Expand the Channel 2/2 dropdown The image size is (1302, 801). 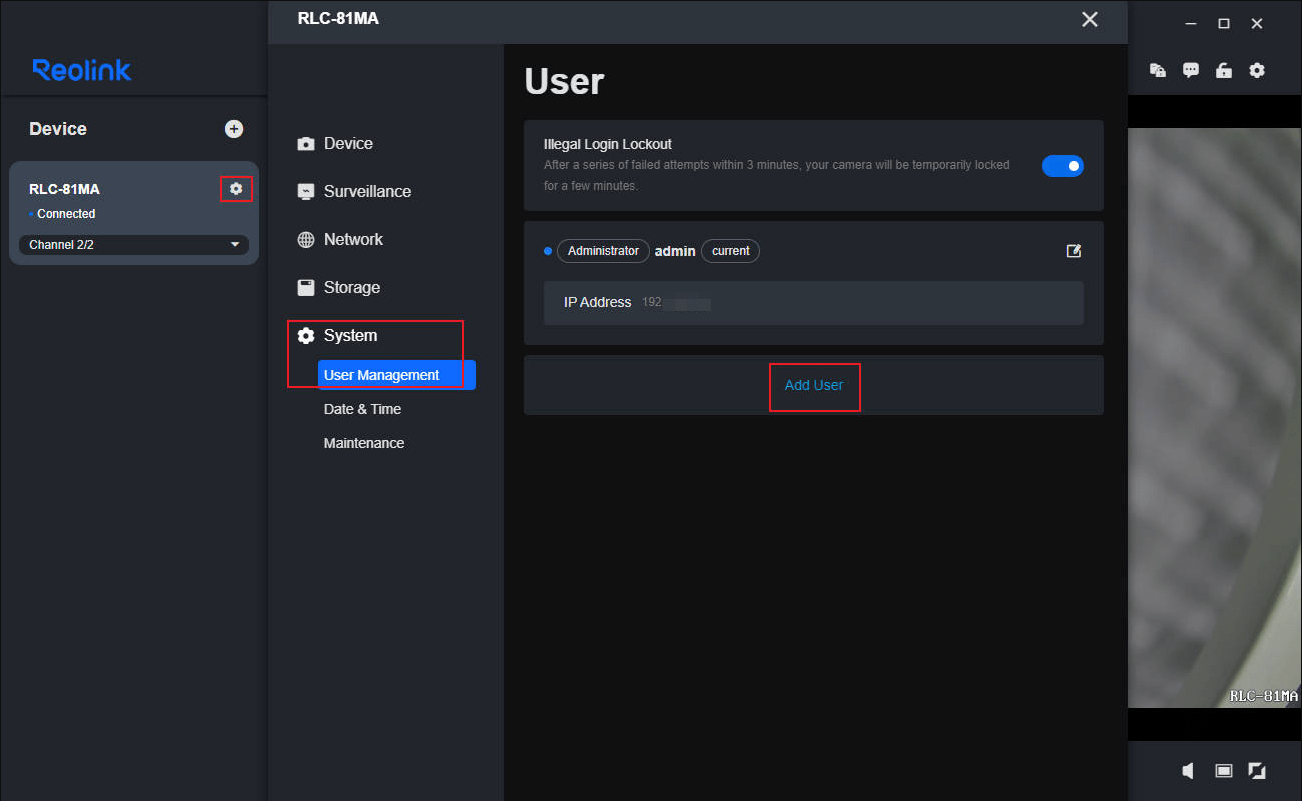coord(134,244)
